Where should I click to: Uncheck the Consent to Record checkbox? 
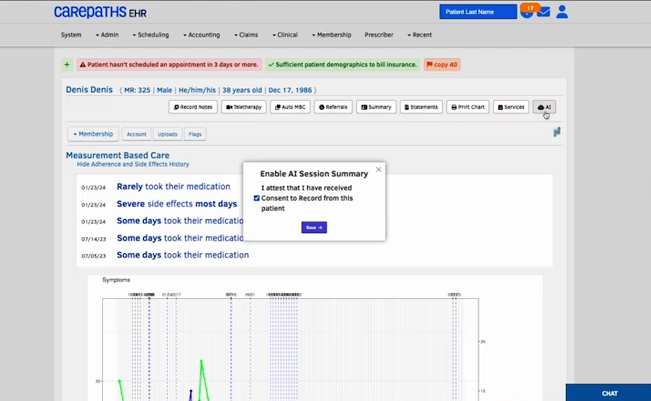pyautogui.click(x=257, y=198)
